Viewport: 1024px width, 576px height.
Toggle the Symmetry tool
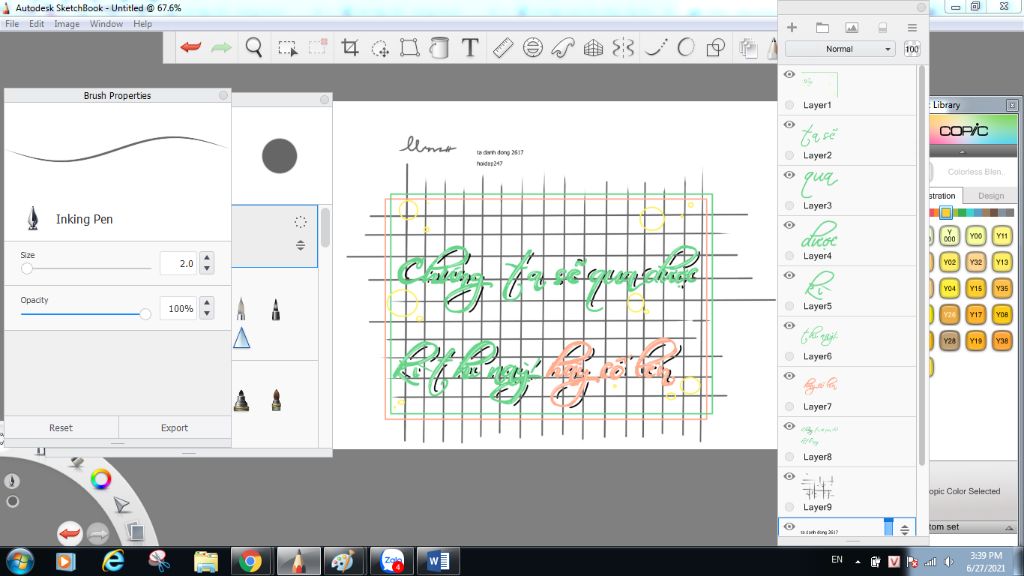coord(623,48)
